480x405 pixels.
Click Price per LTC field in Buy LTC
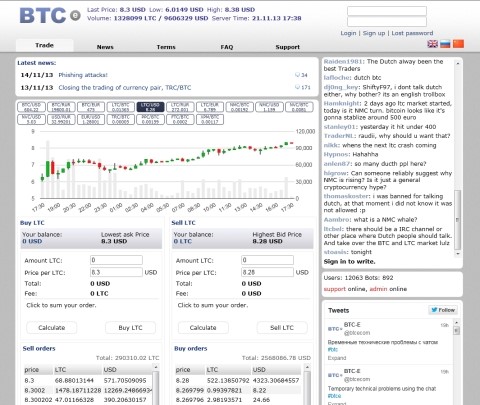(x=116, y=272)
